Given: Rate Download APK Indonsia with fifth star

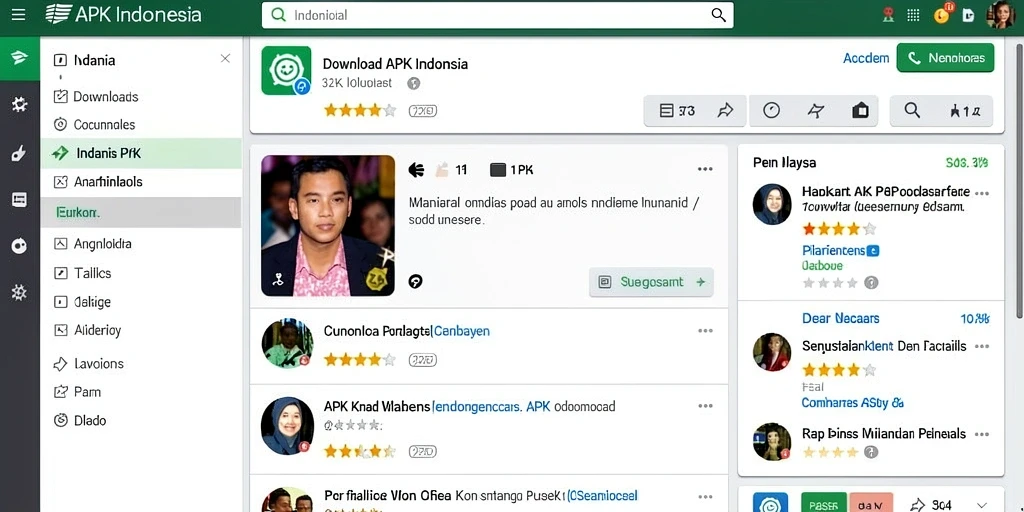Looking at the screenshot, I should click(390, 110).
